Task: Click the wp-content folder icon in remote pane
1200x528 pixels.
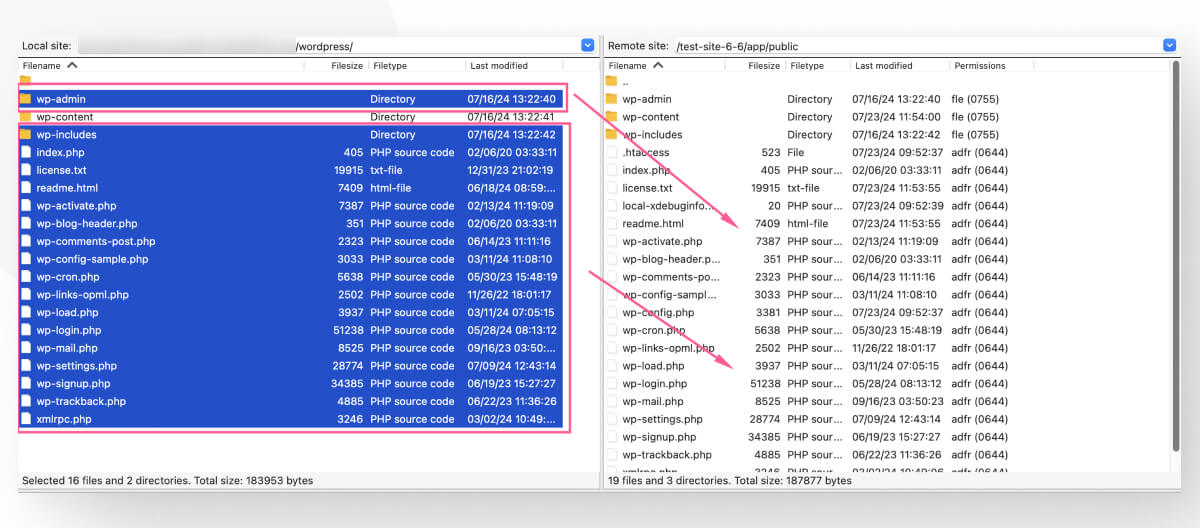Action: [611, 117]
